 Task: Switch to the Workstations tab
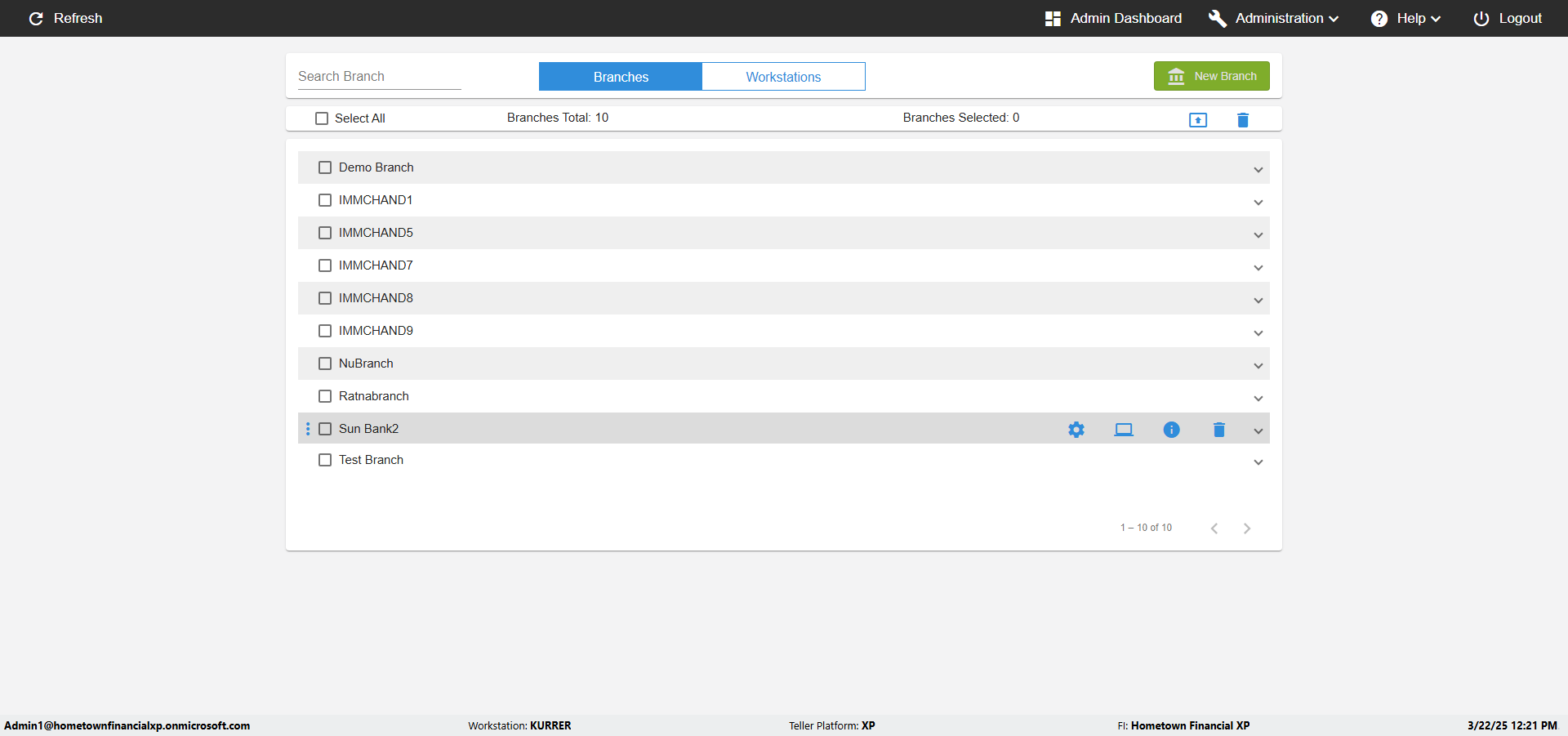783,77
